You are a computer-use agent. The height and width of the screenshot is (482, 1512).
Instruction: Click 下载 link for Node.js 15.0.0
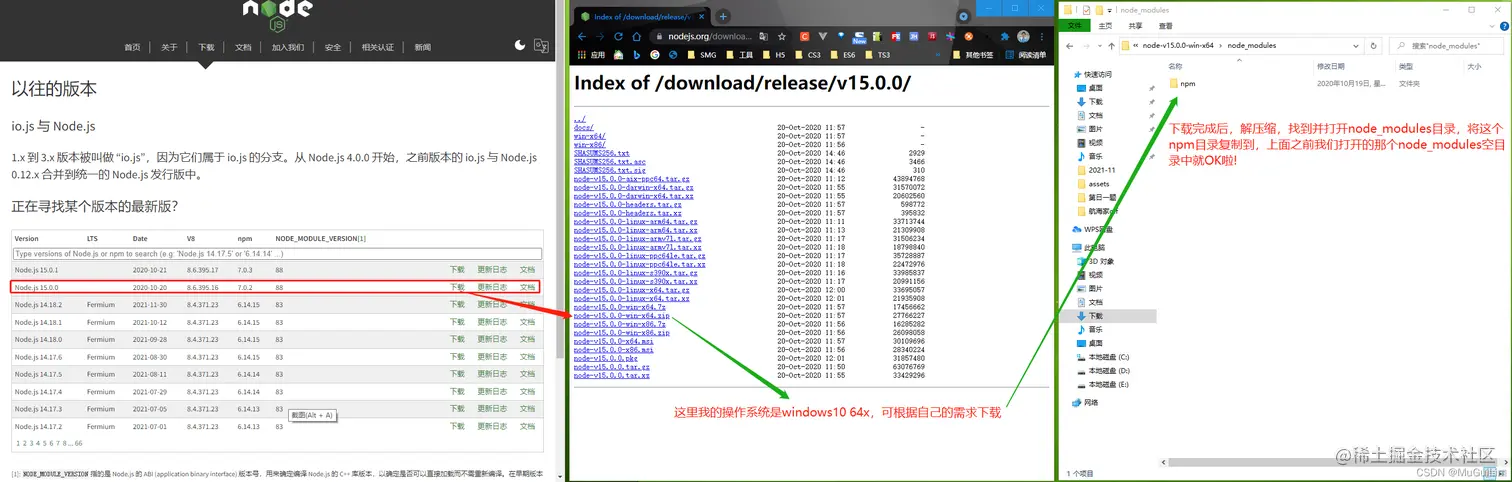457,287
